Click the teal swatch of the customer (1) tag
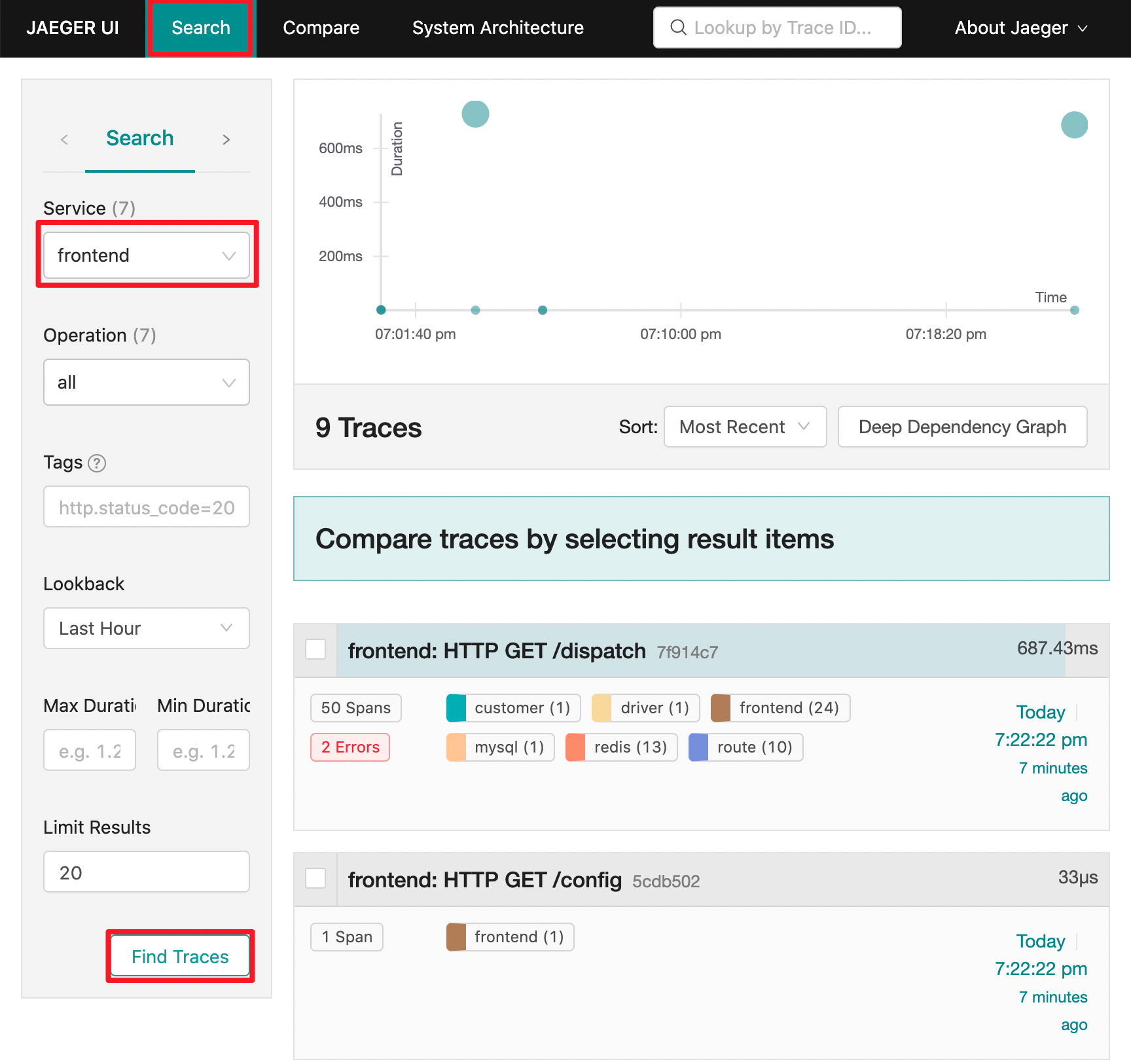Screen dimensions: 1131x1064 point(456,708)
